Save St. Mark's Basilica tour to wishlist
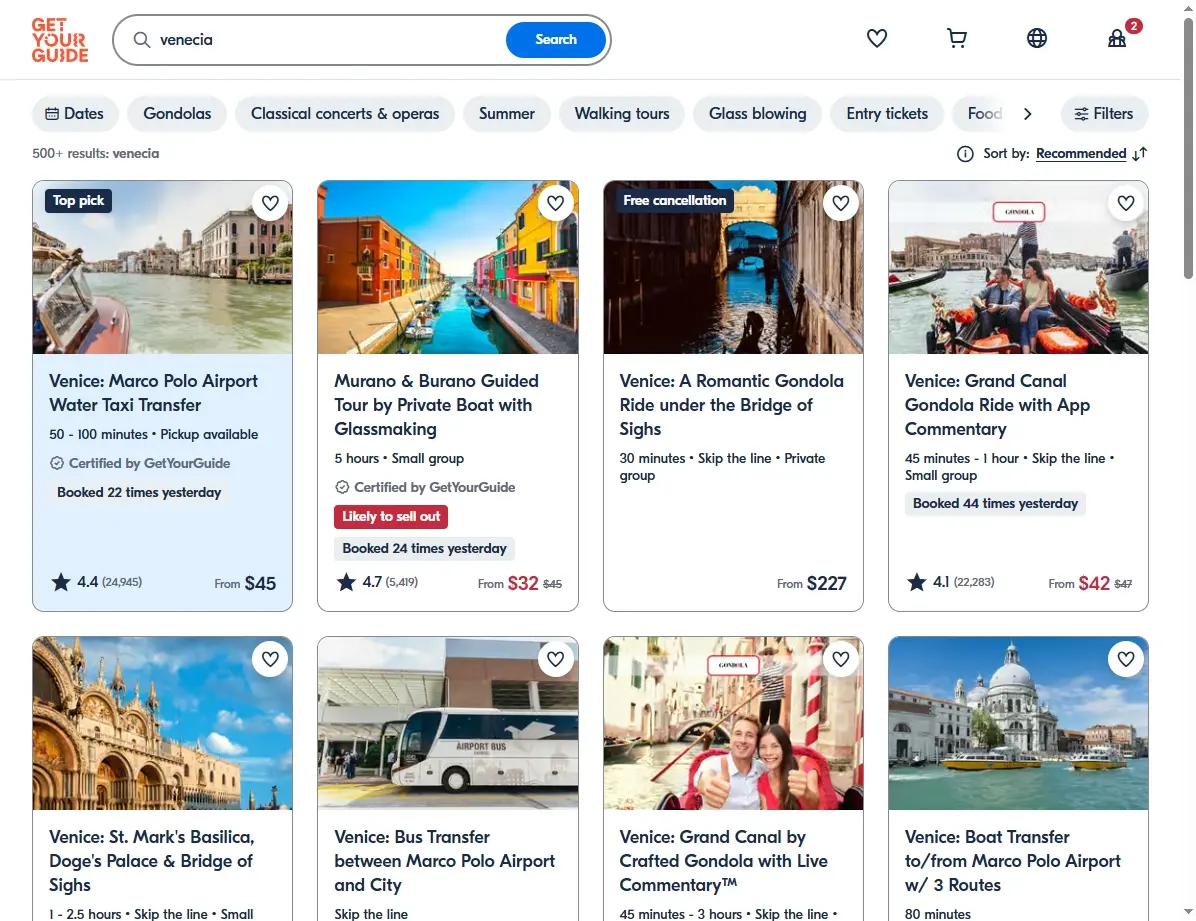1196x921 pixels. (270, 659)
